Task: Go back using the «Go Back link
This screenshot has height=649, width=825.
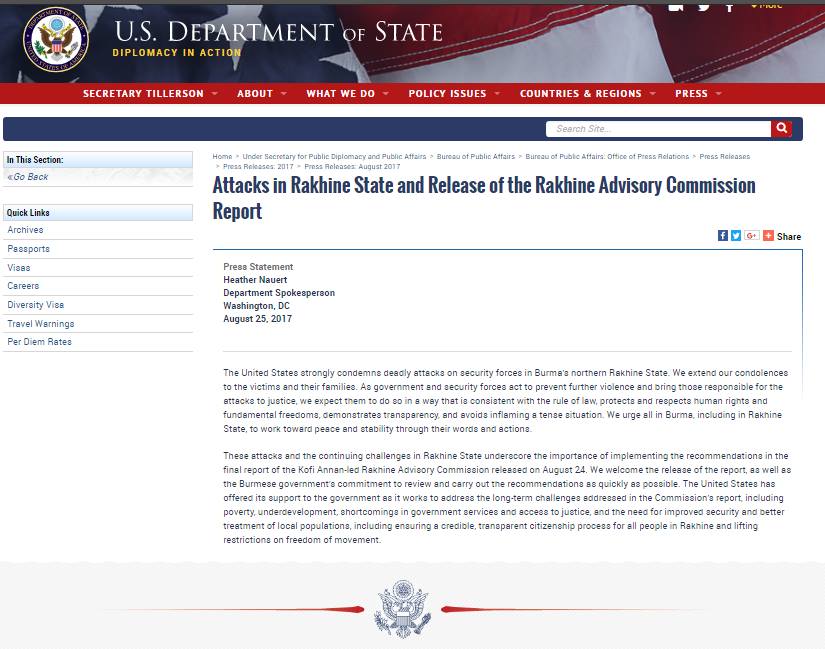Action: tap(28, 177)
